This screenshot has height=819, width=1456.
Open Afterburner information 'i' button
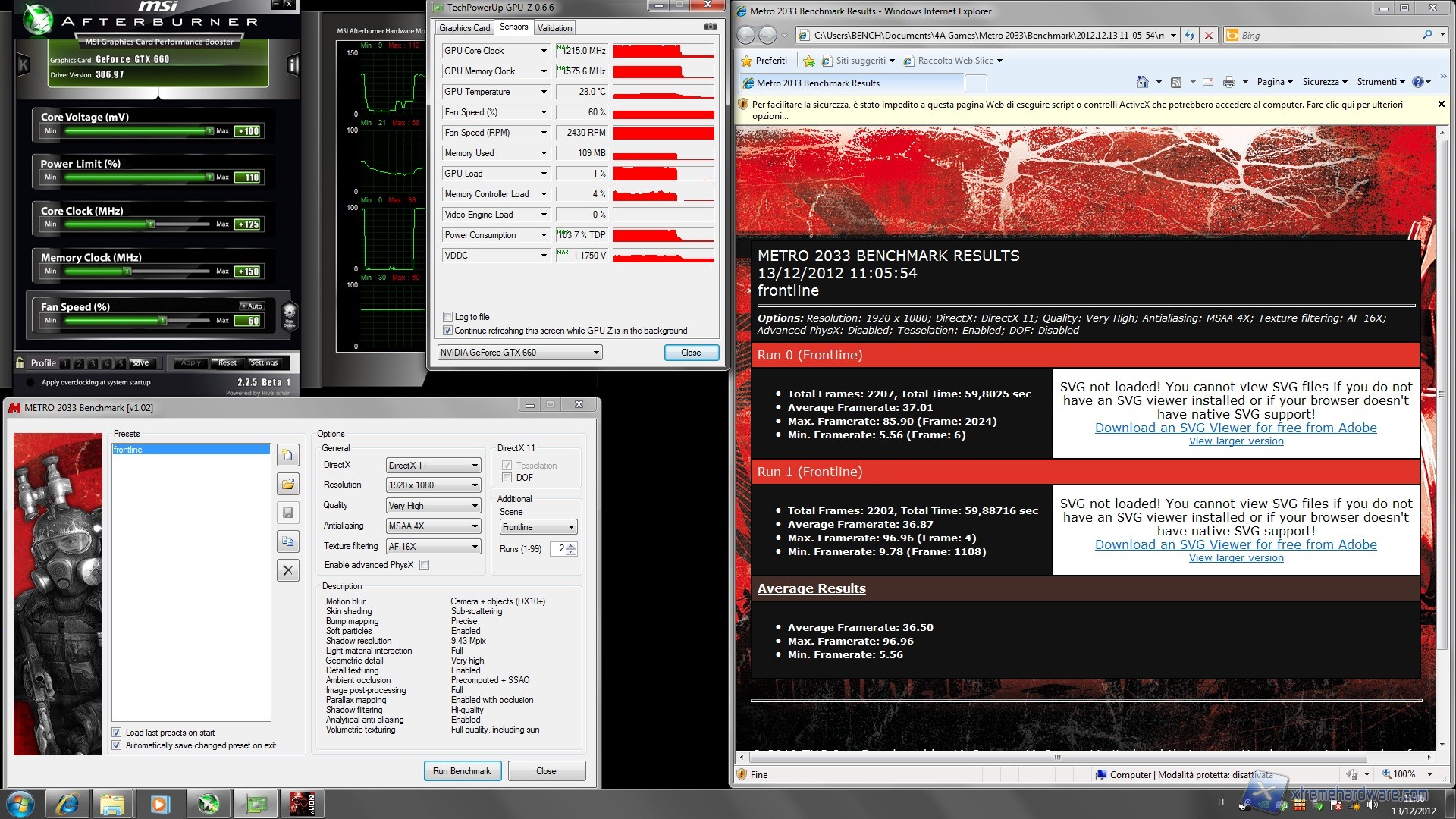point(293,65)
